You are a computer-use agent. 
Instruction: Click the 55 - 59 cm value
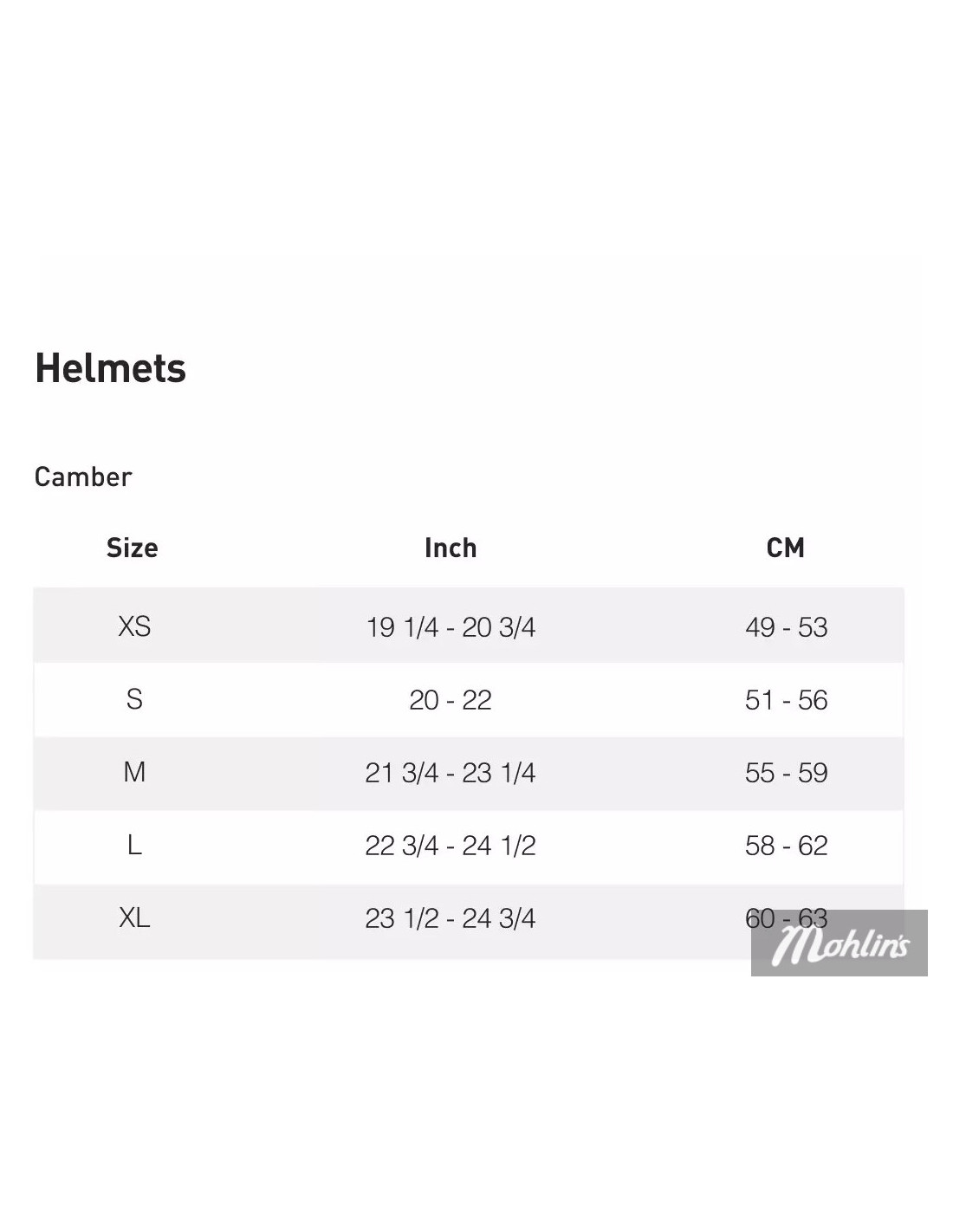pos(786,772)
